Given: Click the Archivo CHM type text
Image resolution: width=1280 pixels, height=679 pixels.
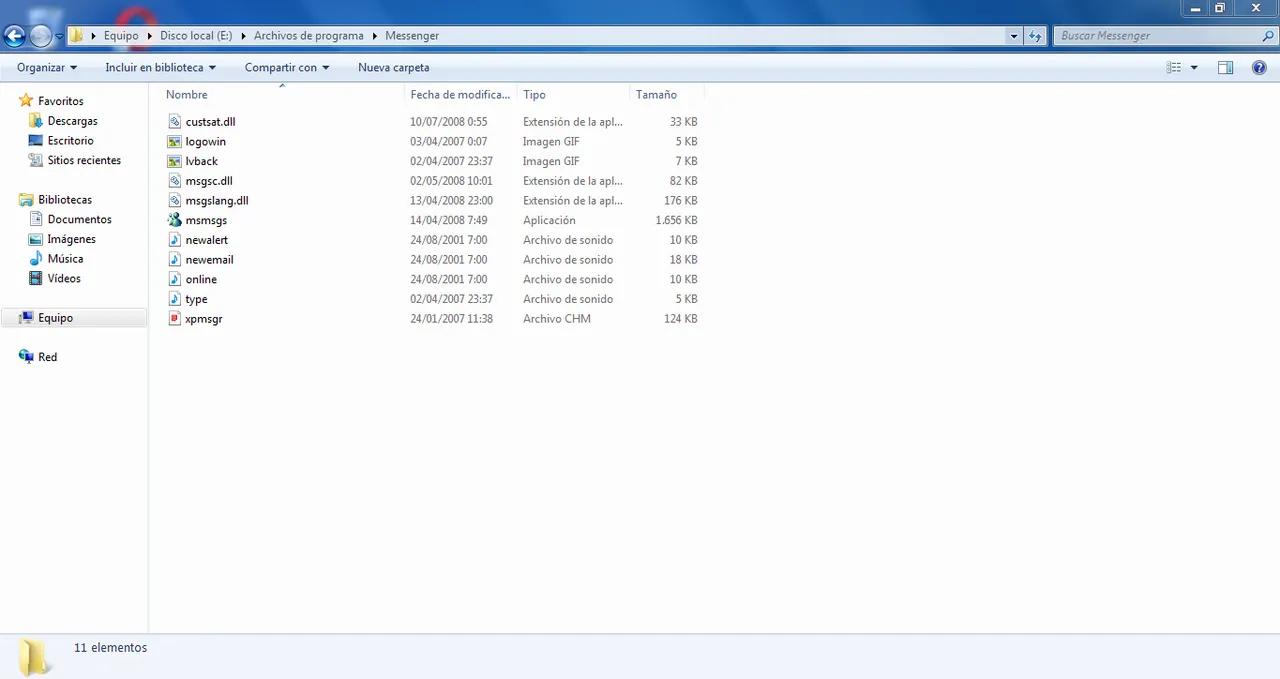Looking at the screenshot, I should pos(556,319).
